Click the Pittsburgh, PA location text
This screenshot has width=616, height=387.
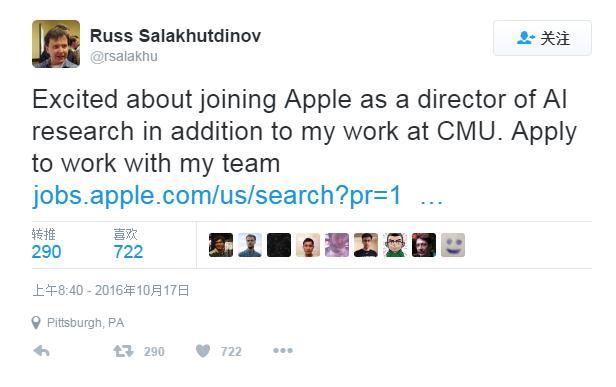tap(85, 323)
